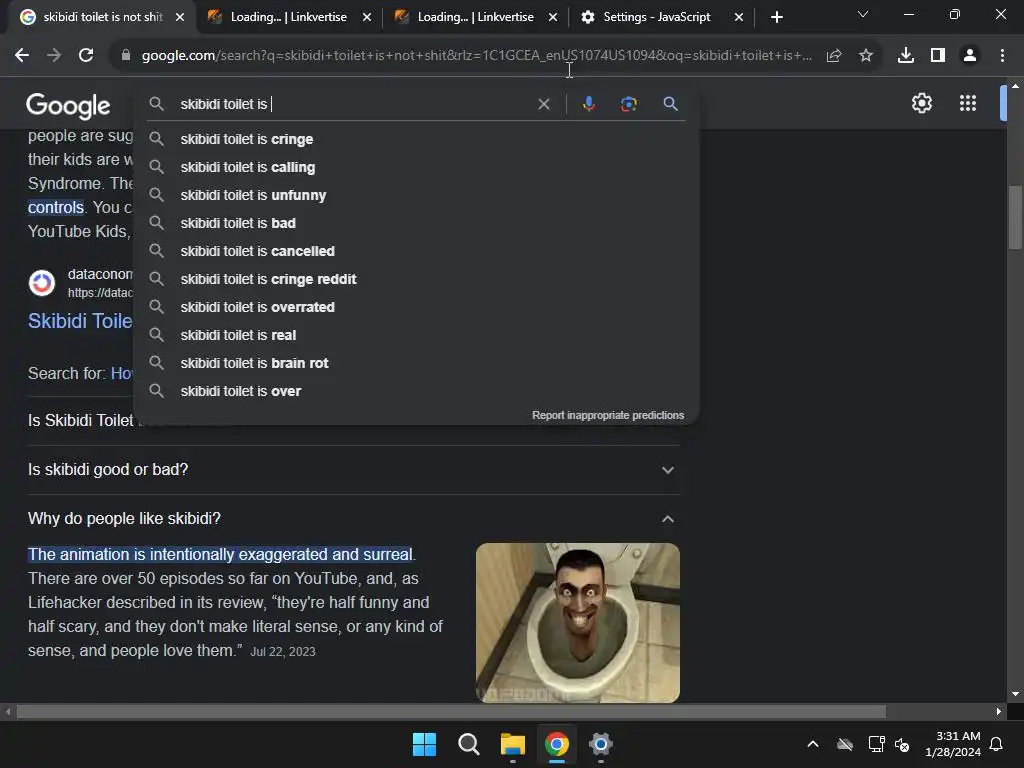Open a new tab with plus button
The width and height of the screenshot is (1024, 768).
tap(776, 17)
